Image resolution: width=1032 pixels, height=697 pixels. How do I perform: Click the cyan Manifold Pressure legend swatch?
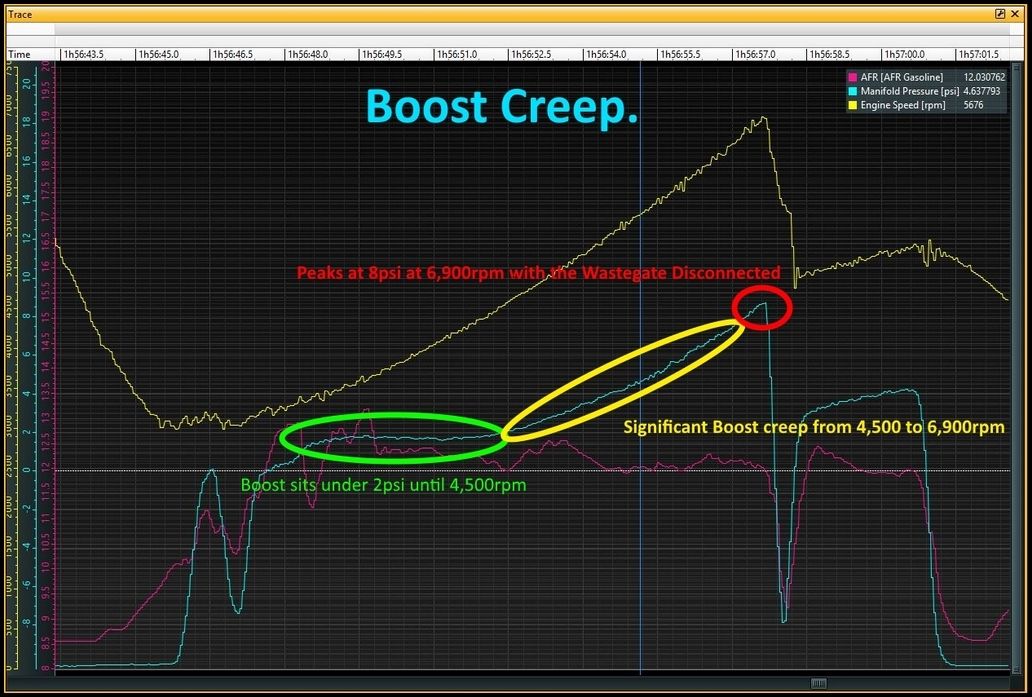tap(852, 91)
